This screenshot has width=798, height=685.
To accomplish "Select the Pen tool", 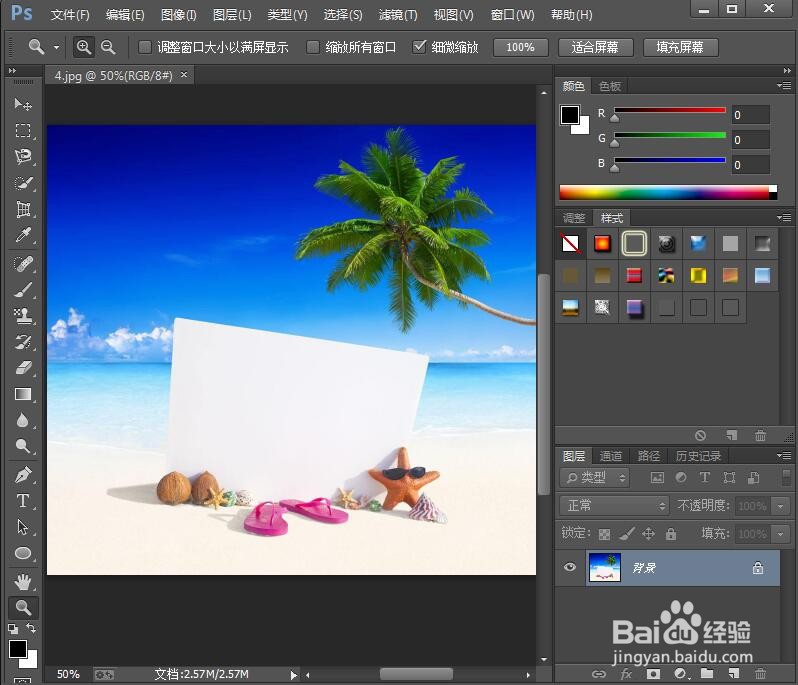I will tap(22, 475).
